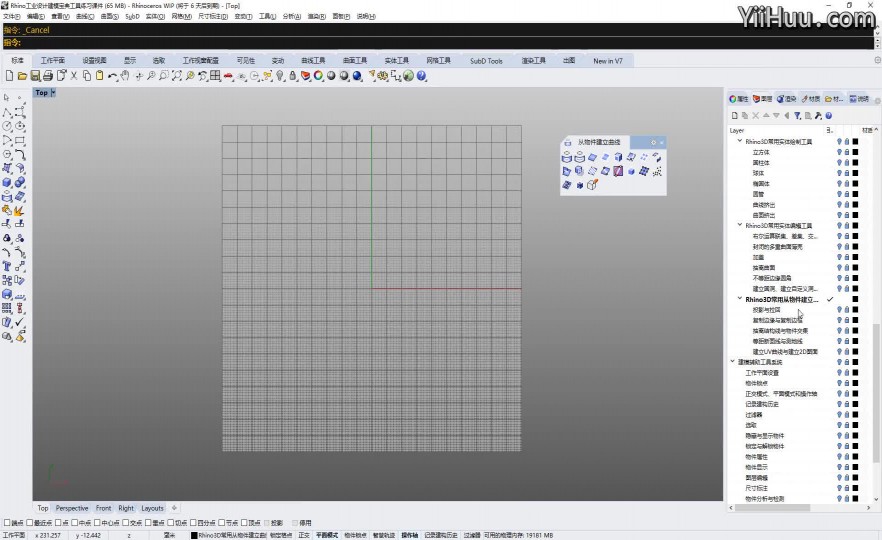
Task: Toggle lock icon of 球体 layer
Action: pos(847,173)
